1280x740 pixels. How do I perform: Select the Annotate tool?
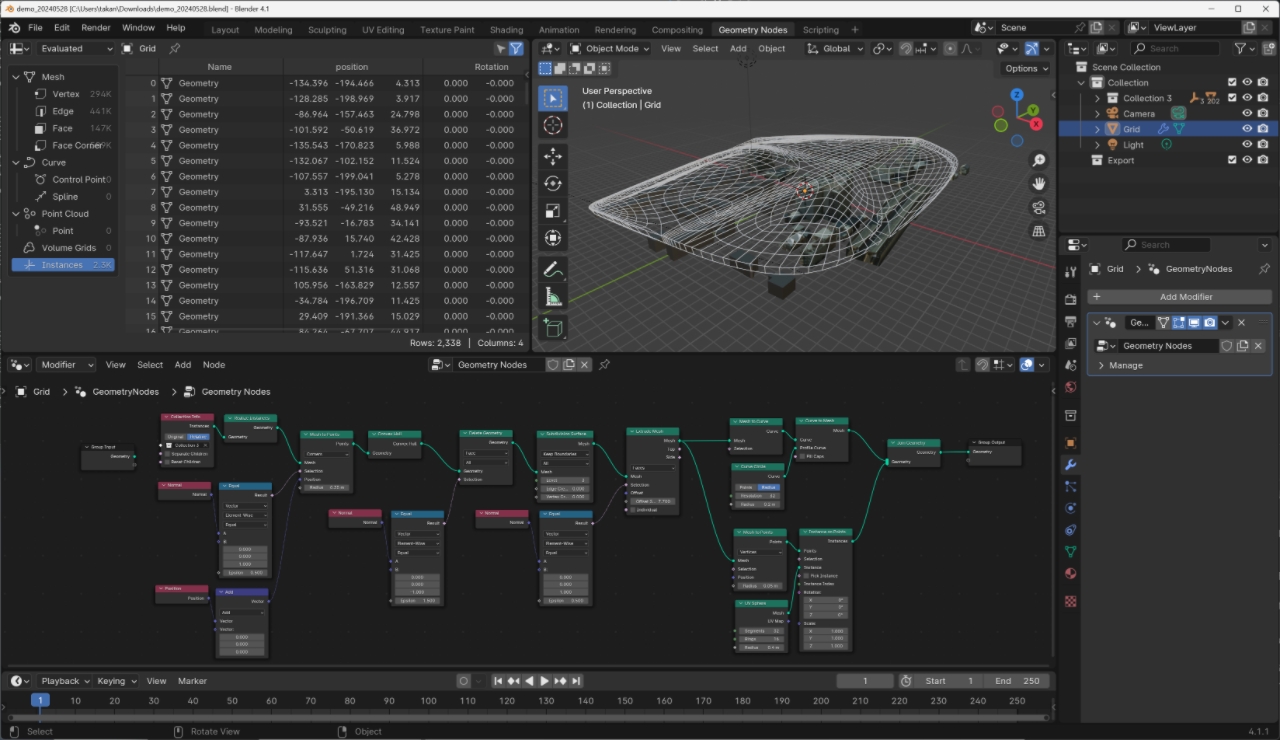tap(553, 269)
